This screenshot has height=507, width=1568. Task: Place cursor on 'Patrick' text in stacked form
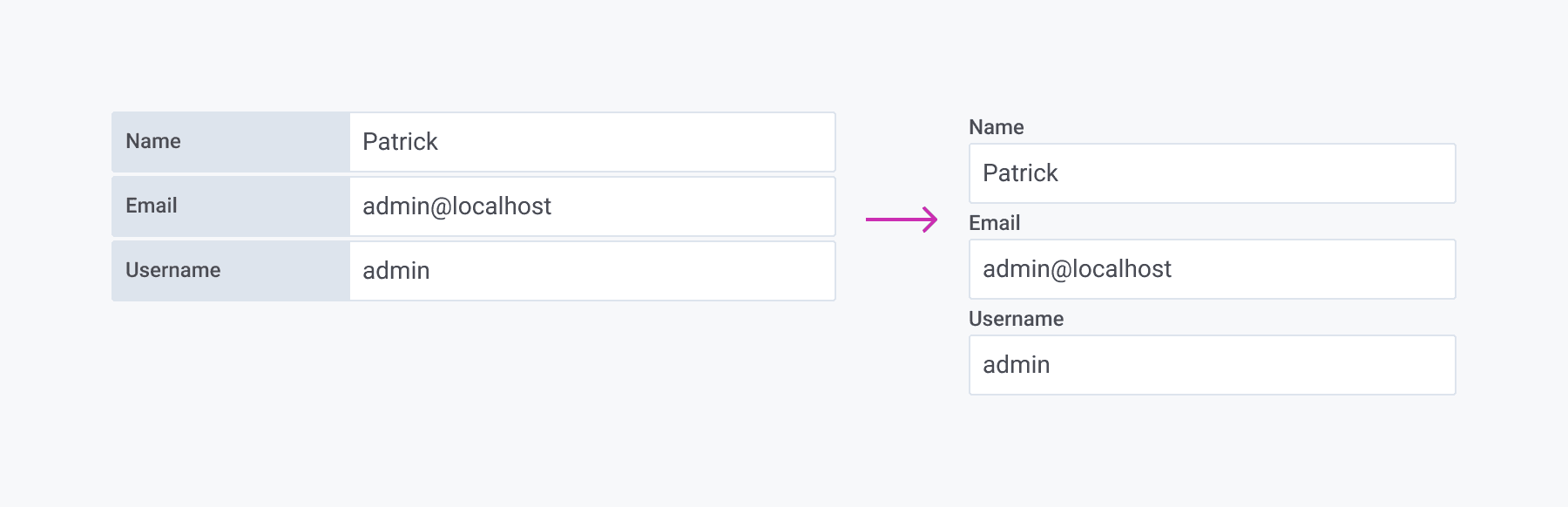[x=1020, y=173]
